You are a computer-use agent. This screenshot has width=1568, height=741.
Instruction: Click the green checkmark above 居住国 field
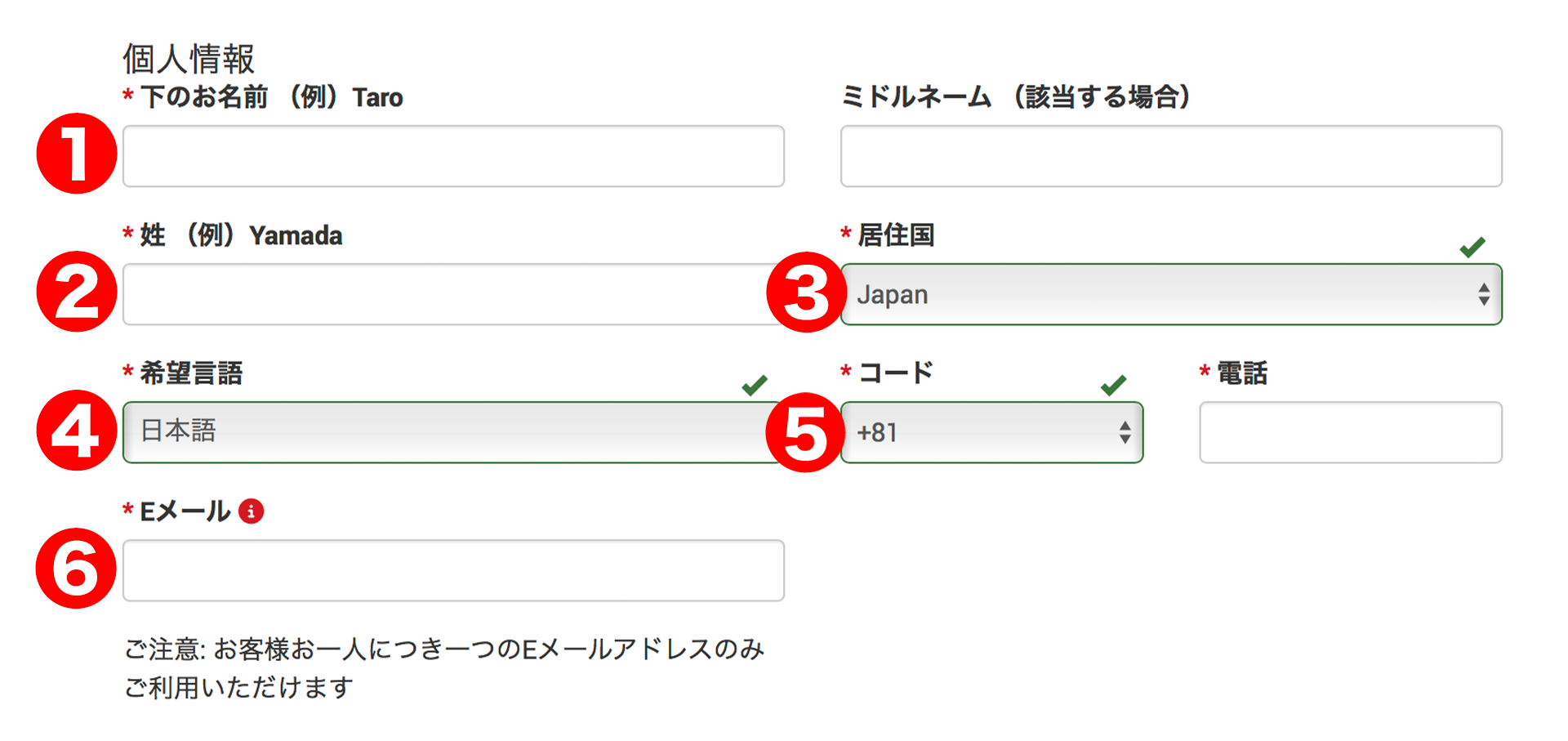[x=1472, y=247]
